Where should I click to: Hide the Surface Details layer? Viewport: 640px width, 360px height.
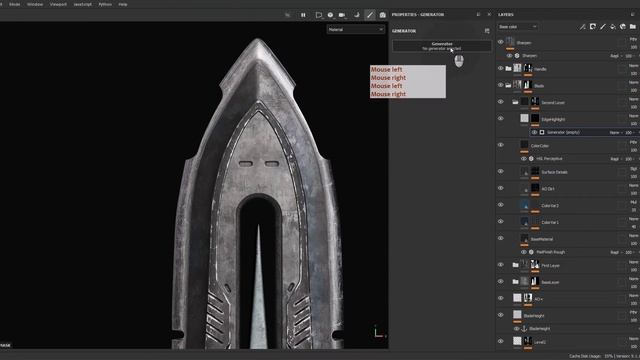(x=500, y=172)
